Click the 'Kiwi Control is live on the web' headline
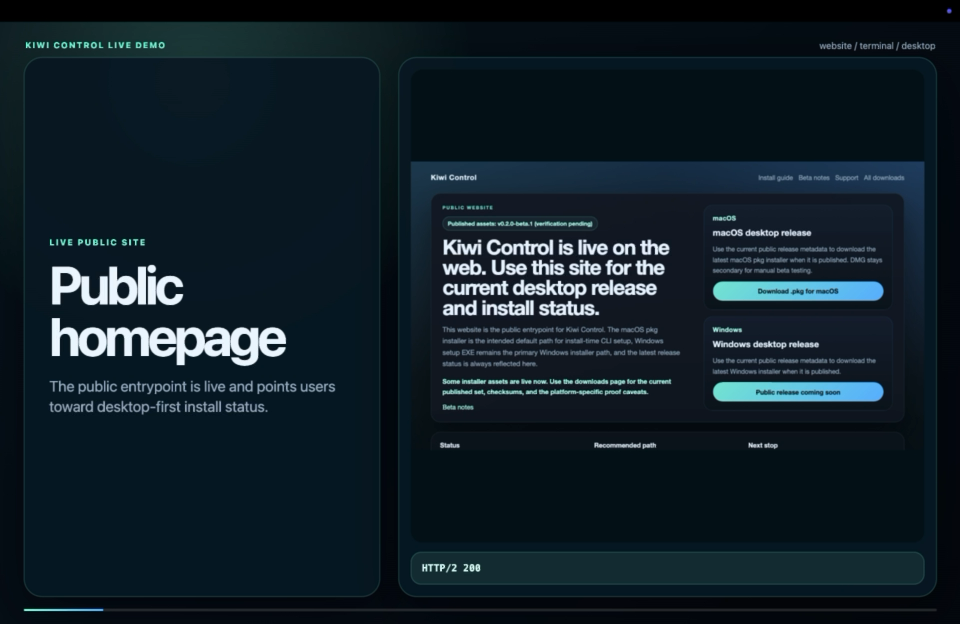Image resolution: width=960 pixels, height=624 pixels. point(556,277)
